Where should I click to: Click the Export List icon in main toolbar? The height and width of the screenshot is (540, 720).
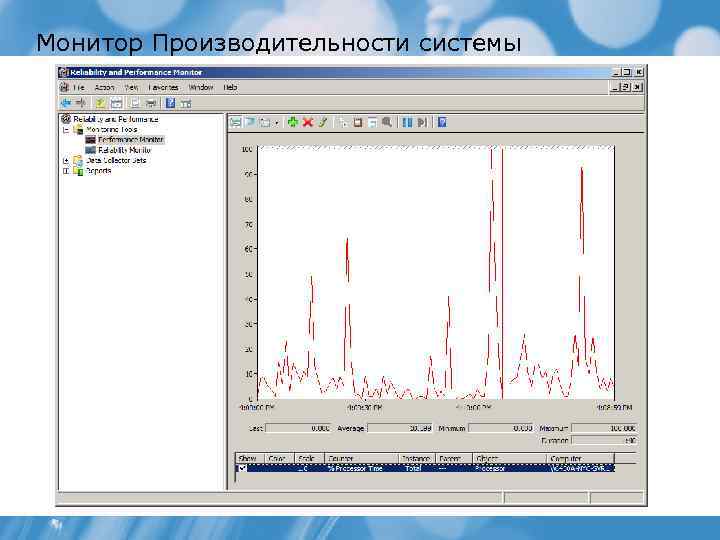(135, 103)
